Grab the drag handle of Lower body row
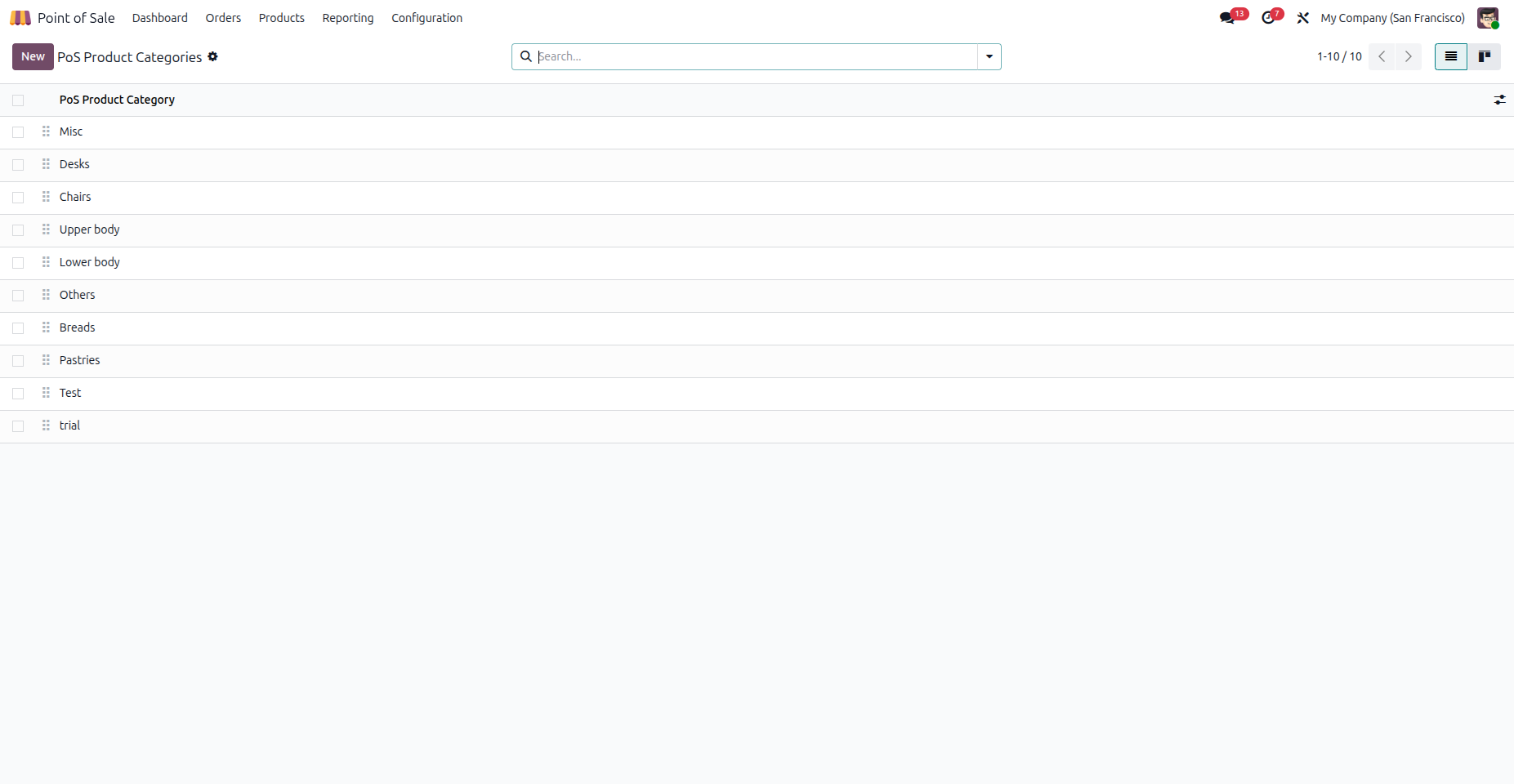This screenshot has height=784, width=1514. (x=46, y=262)
